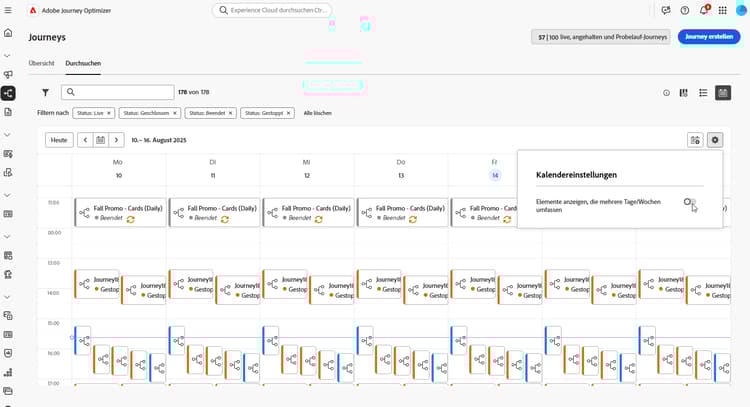The image size is (750, 407).
Task: Click the date range 10.–16. August 2025
Action: coord(159,140)
